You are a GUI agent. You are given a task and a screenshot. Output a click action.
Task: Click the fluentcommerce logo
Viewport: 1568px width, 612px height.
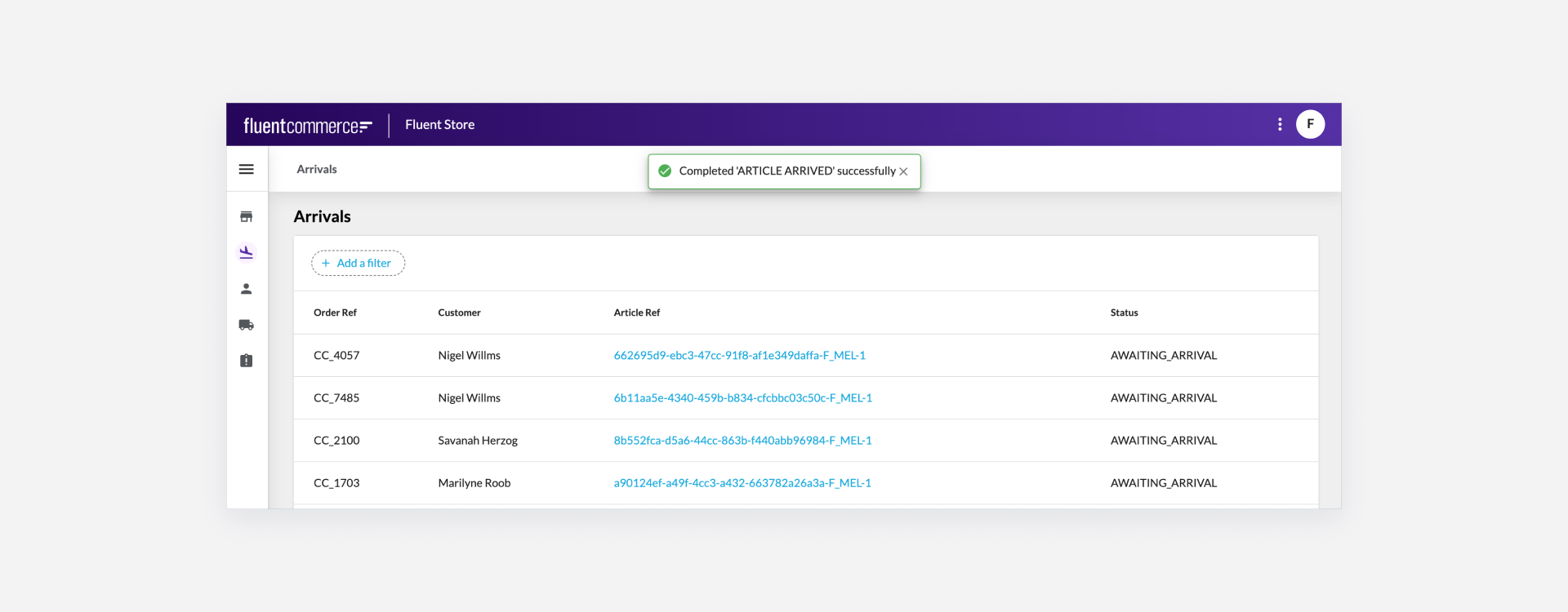coord(308,126)
